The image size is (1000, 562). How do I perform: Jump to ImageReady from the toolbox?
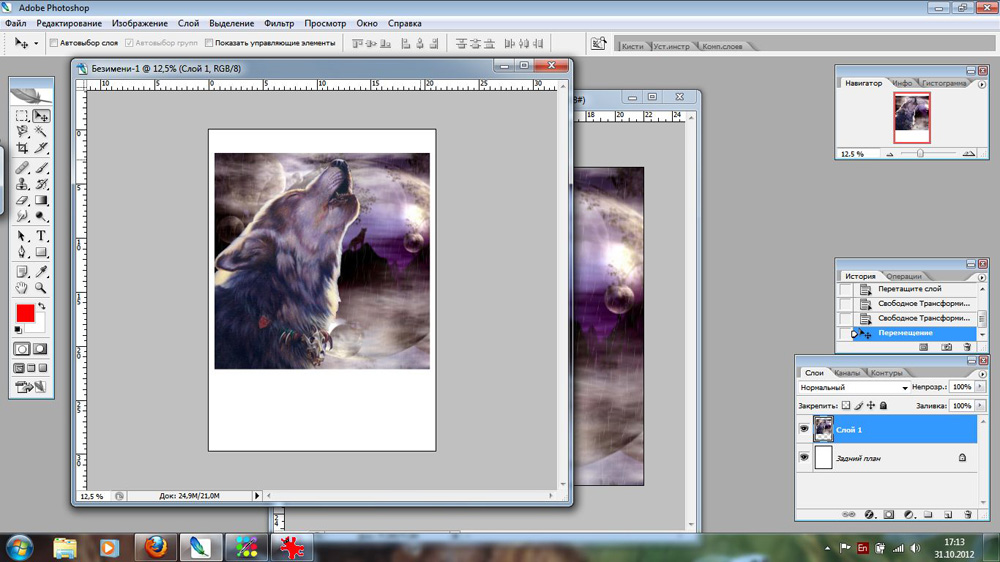pyautogui.click(x=31, y=387)
